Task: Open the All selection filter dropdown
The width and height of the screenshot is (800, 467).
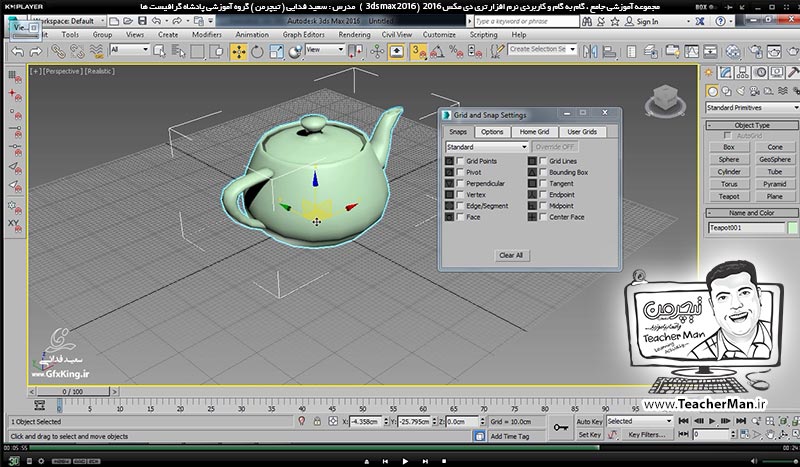Action: (x=130, y=50)
